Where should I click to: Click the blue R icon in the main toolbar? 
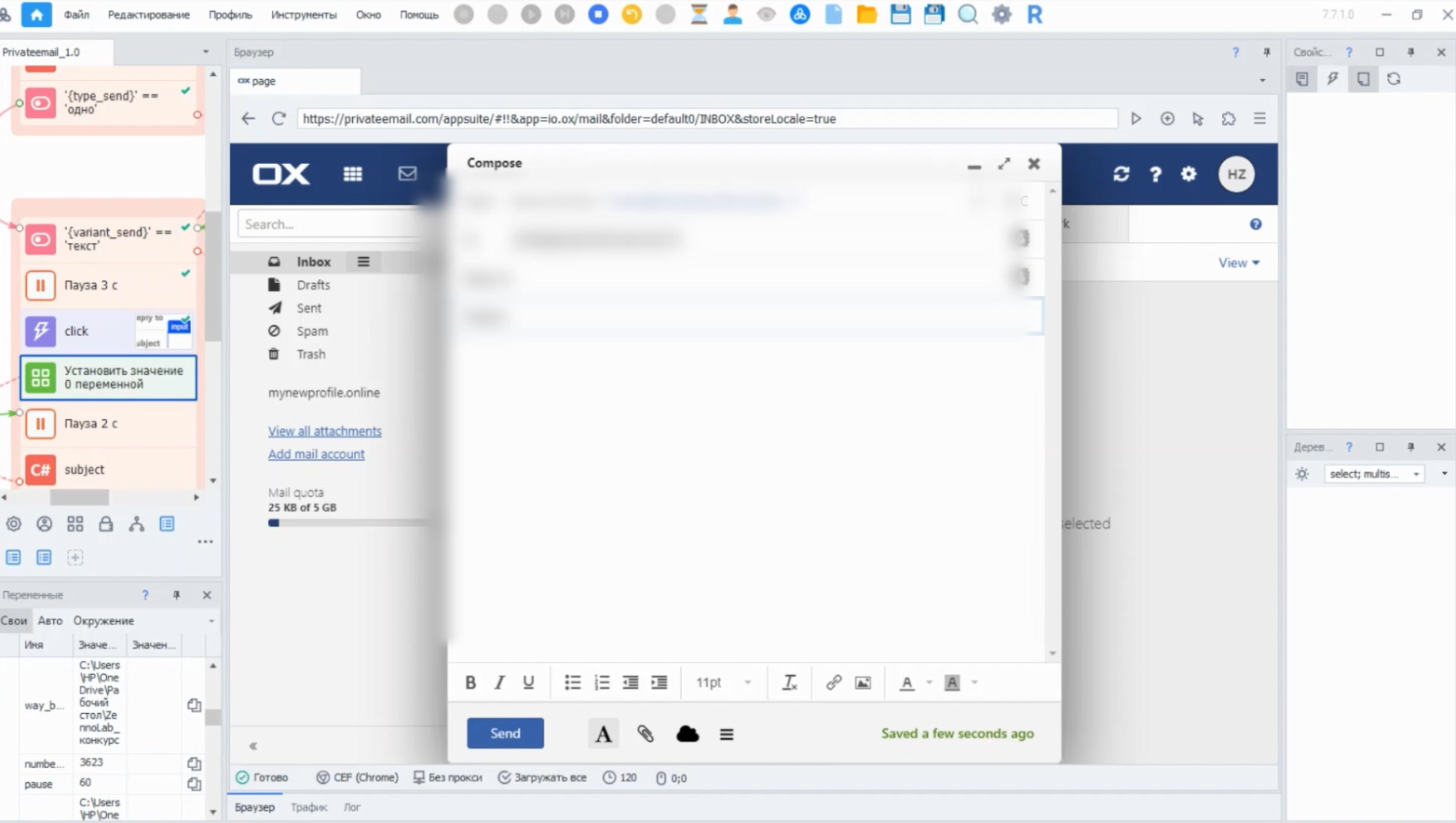tap(1034, 14)
